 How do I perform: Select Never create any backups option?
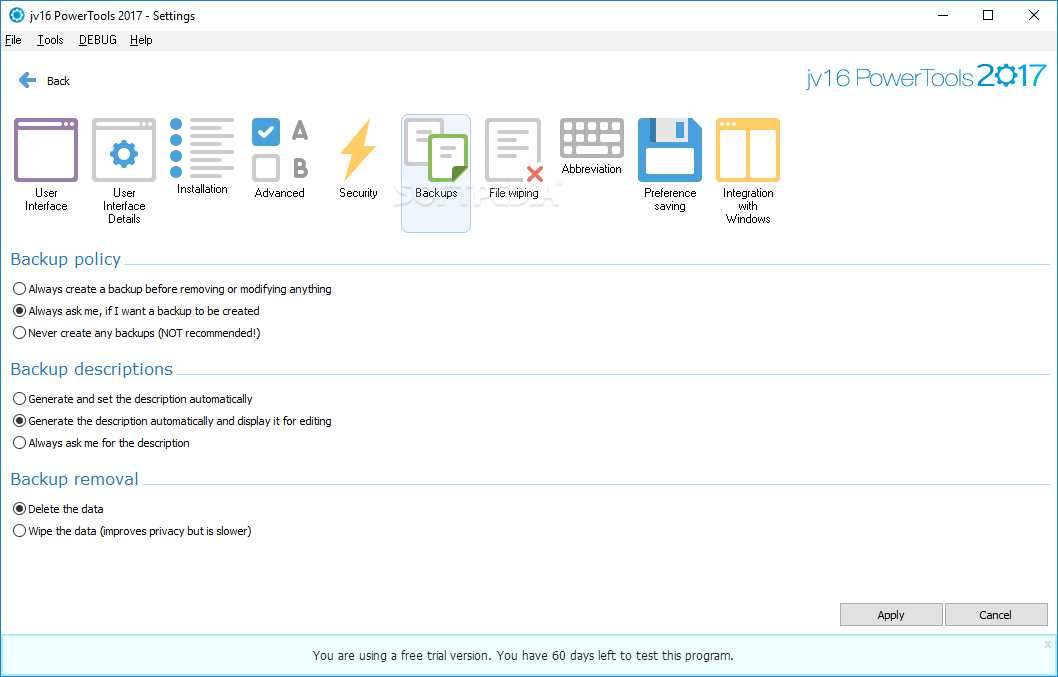click(136, 333)
